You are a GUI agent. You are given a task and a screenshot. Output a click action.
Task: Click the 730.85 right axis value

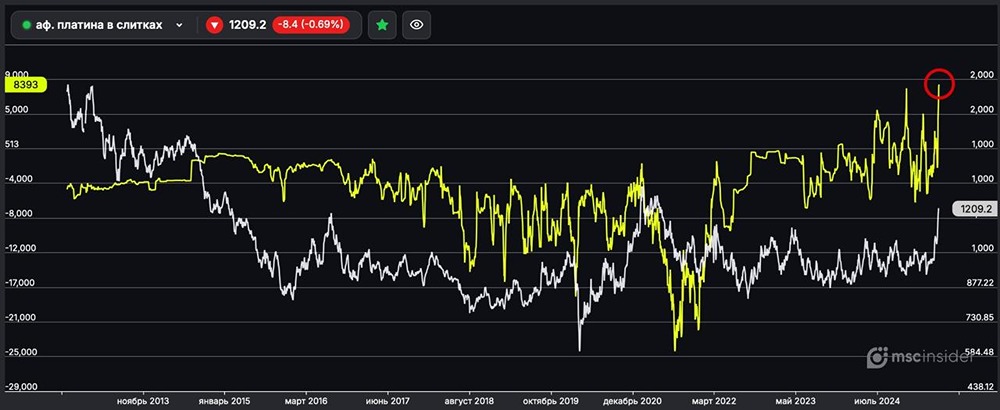(x=978, y=317)
